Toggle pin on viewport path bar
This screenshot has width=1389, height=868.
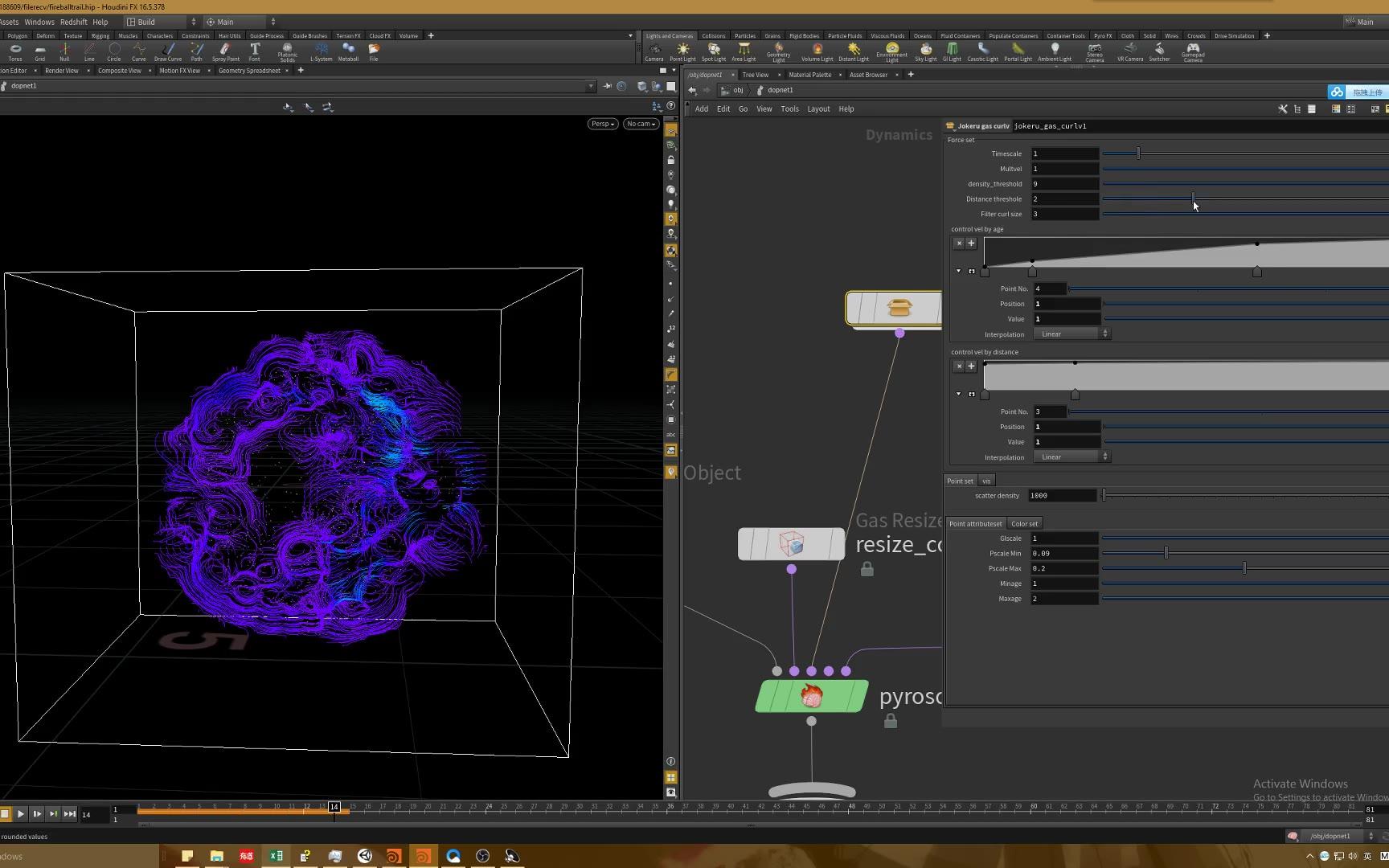(608, 86)
